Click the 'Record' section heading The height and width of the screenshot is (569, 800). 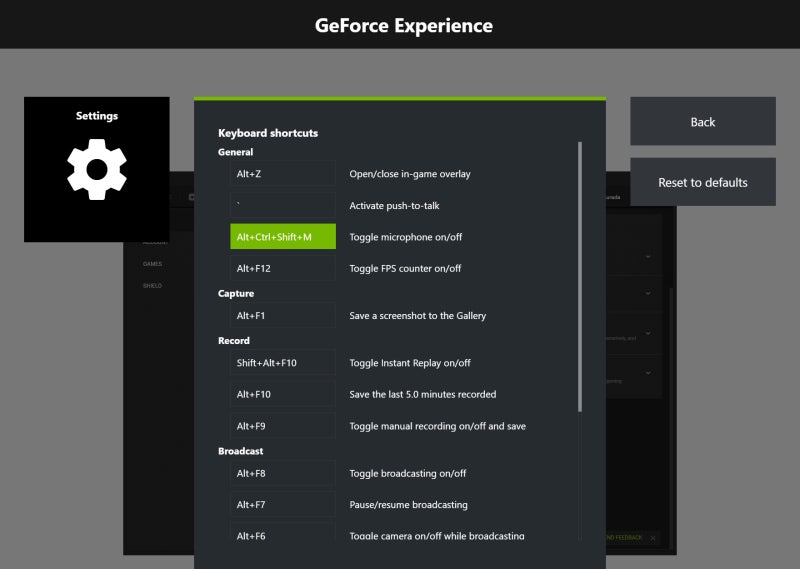click(234, 340)
